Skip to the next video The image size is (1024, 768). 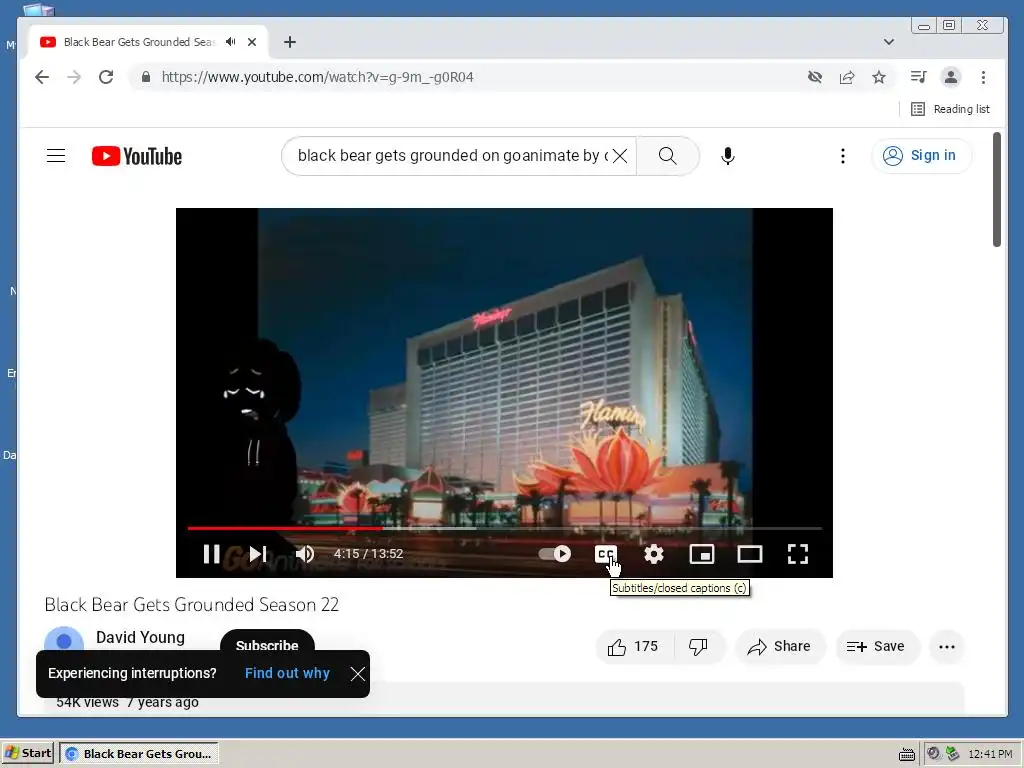258,554
